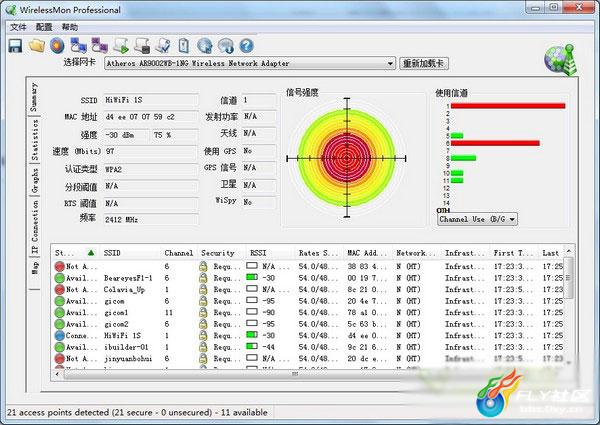Screen dimensions: 600x425
Task: Click the clipboard icon in toolbar
Action: (x=184, y=46)
